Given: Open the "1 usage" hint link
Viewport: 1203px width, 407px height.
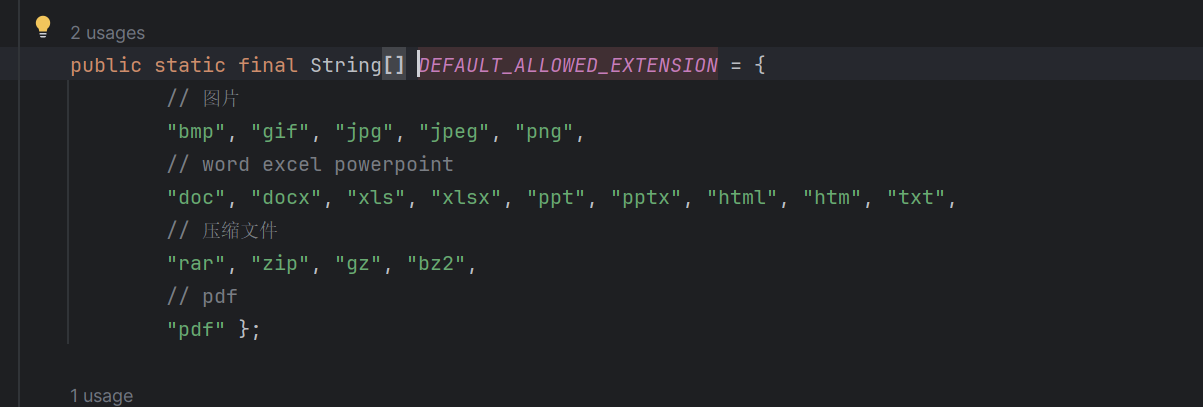Looking at the screenshot, I should [x=101, y=396].
